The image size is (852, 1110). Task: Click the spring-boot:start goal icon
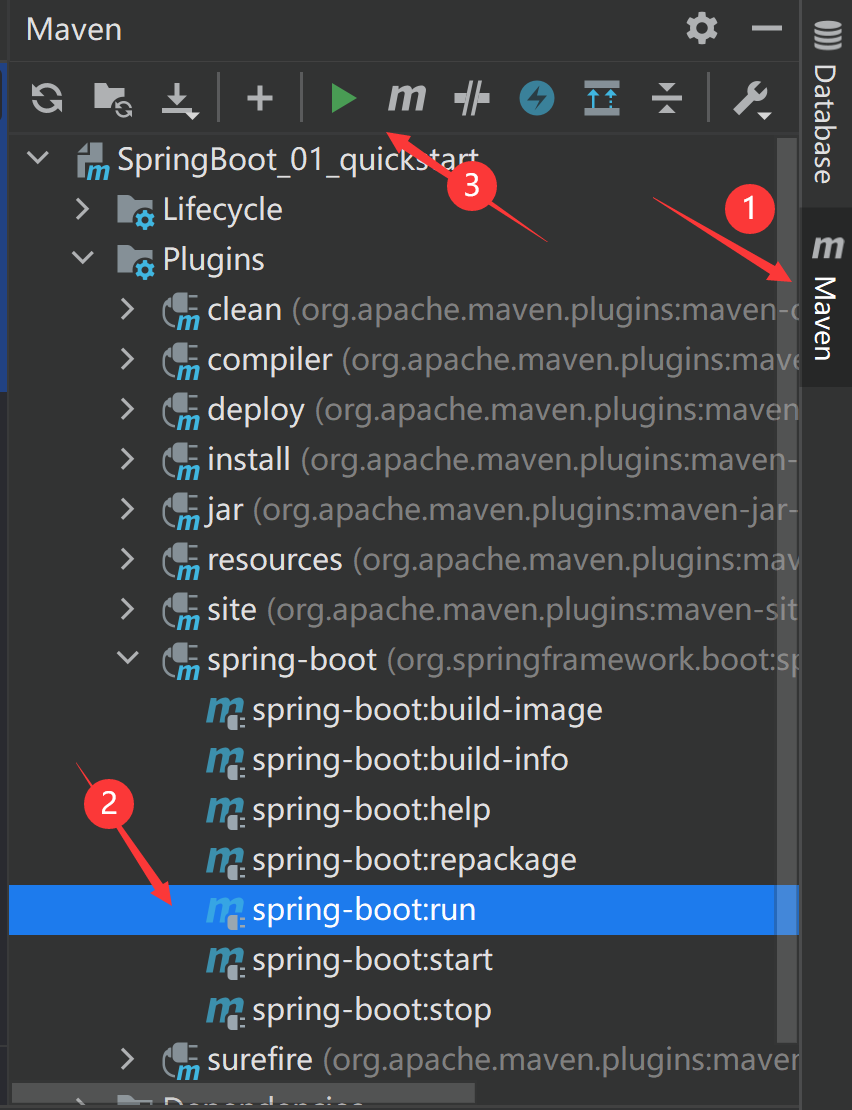(226, 962)
